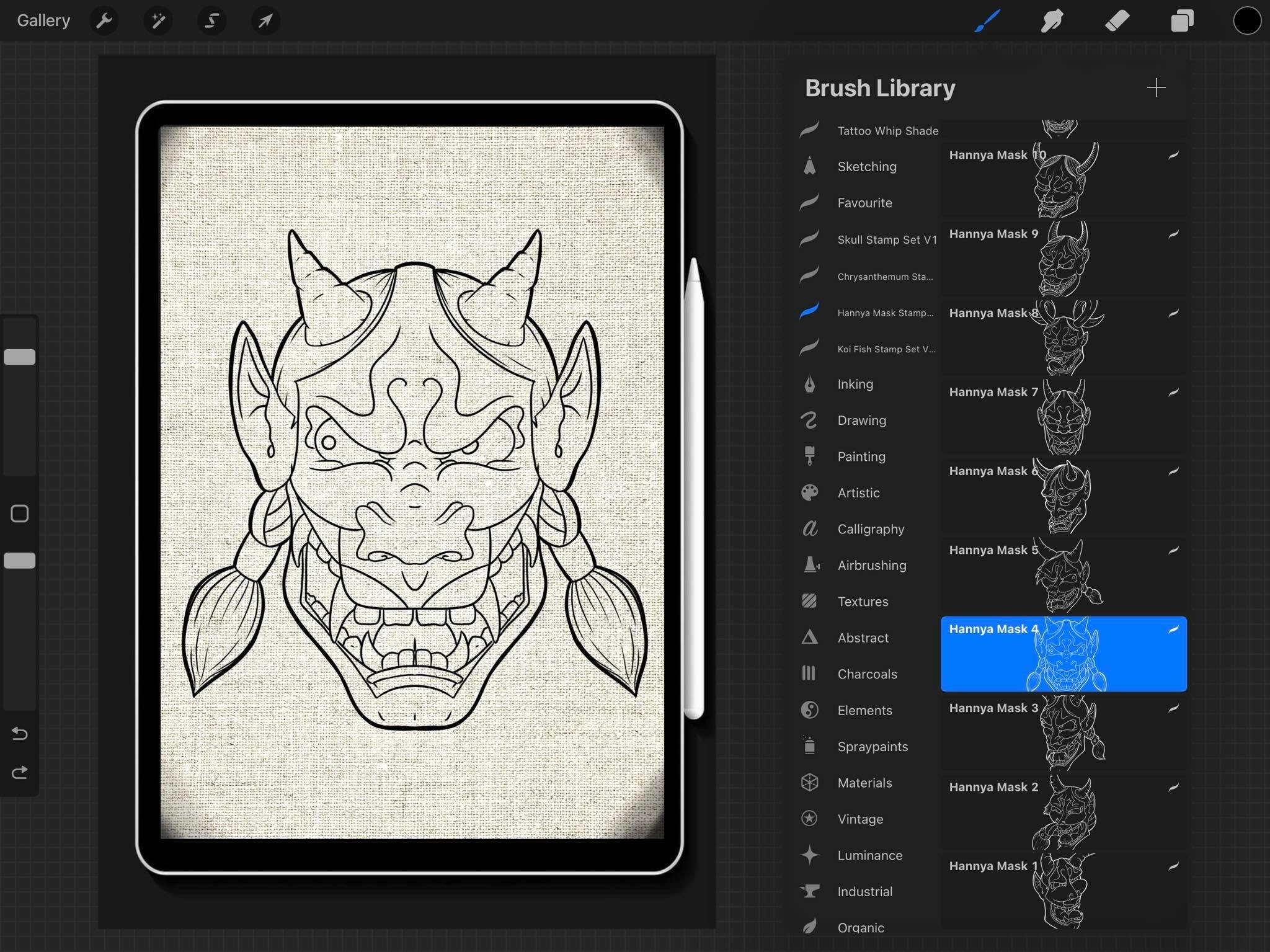
Task: Open the Sketching brush category
Action: click(866, 166)
